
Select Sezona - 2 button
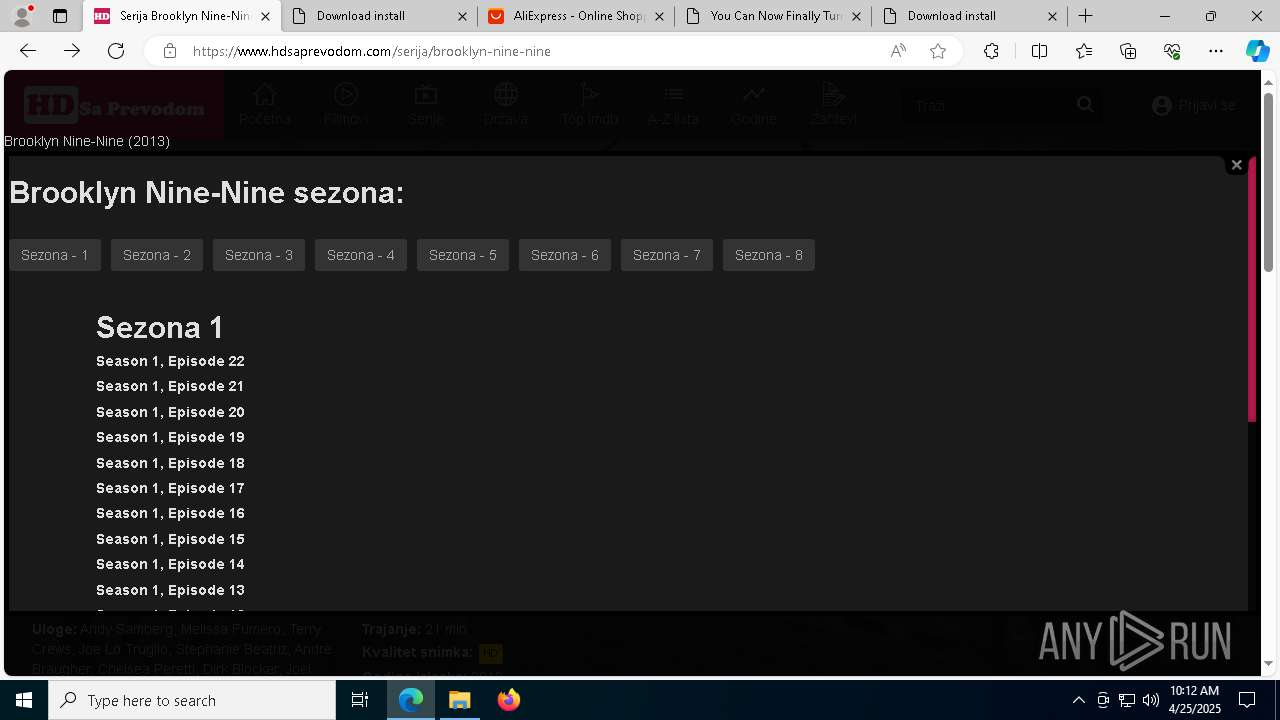157,255
